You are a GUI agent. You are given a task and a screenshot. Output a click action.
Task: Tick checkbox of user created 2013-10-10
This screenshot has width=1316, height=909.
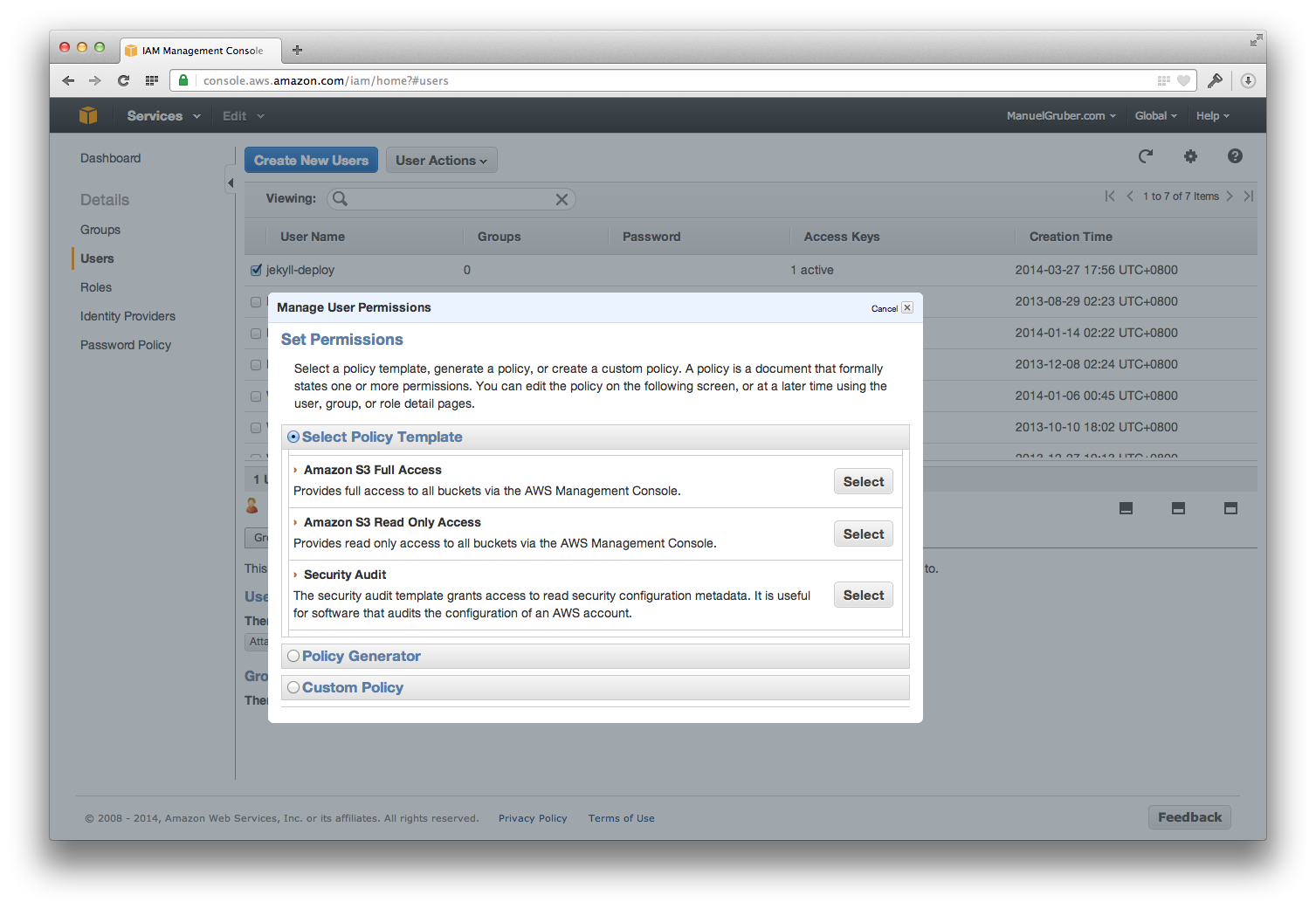click(256, 428)
